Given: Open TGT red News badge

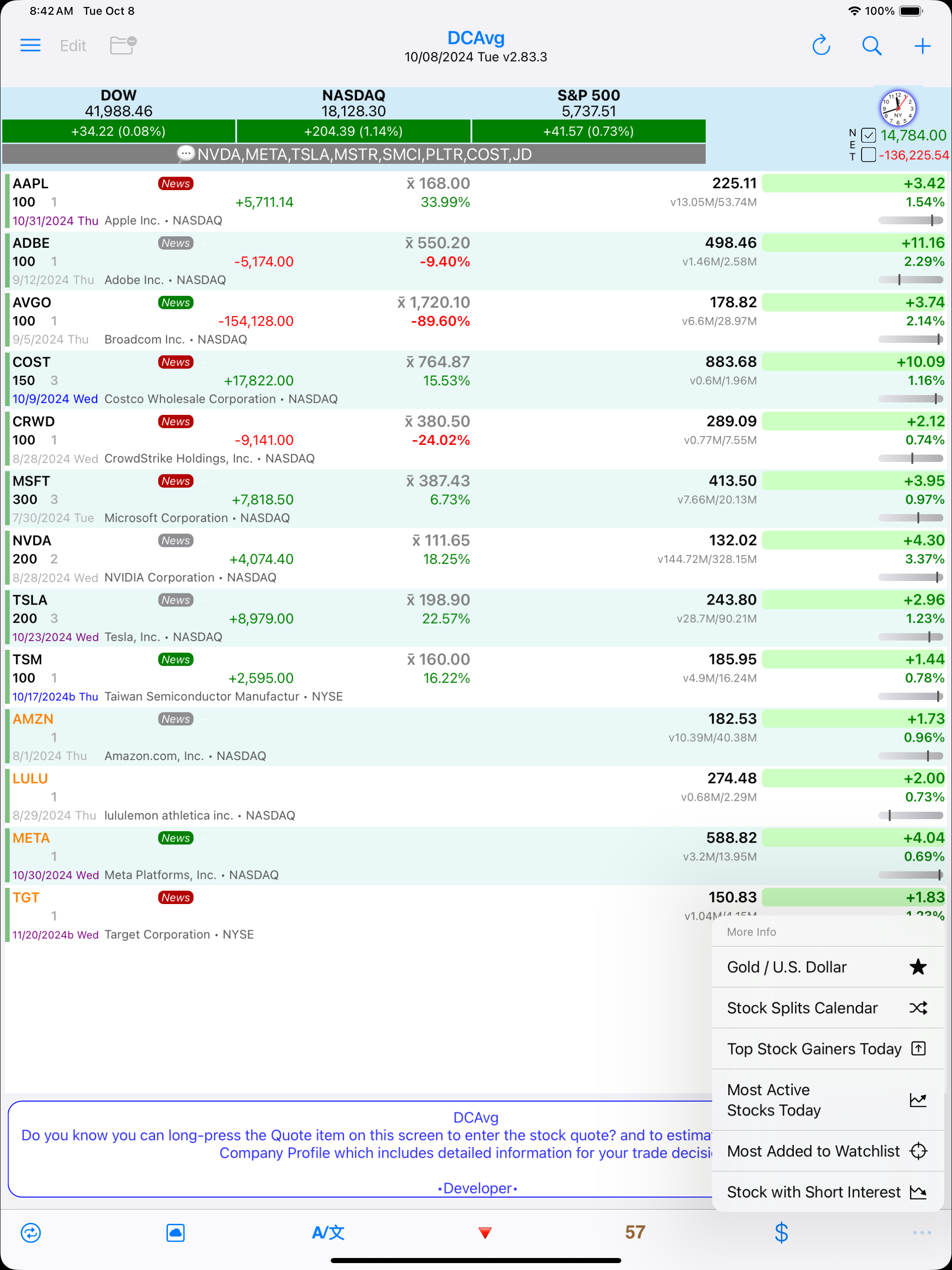Looking at the screenshot, I should click(176, 898).
